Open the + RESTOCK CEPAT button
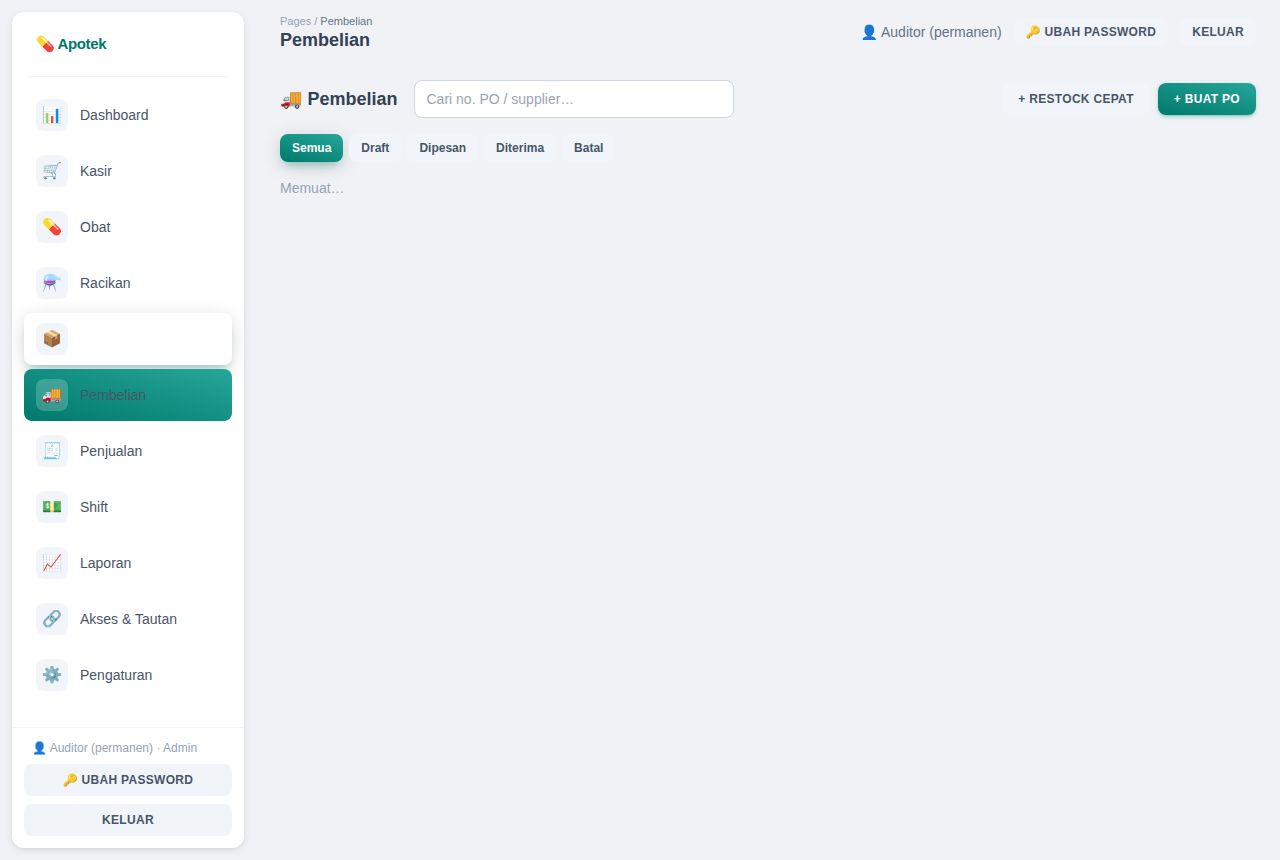The height and width of the screenshot is (860, 1280). tap(1076, 99)
